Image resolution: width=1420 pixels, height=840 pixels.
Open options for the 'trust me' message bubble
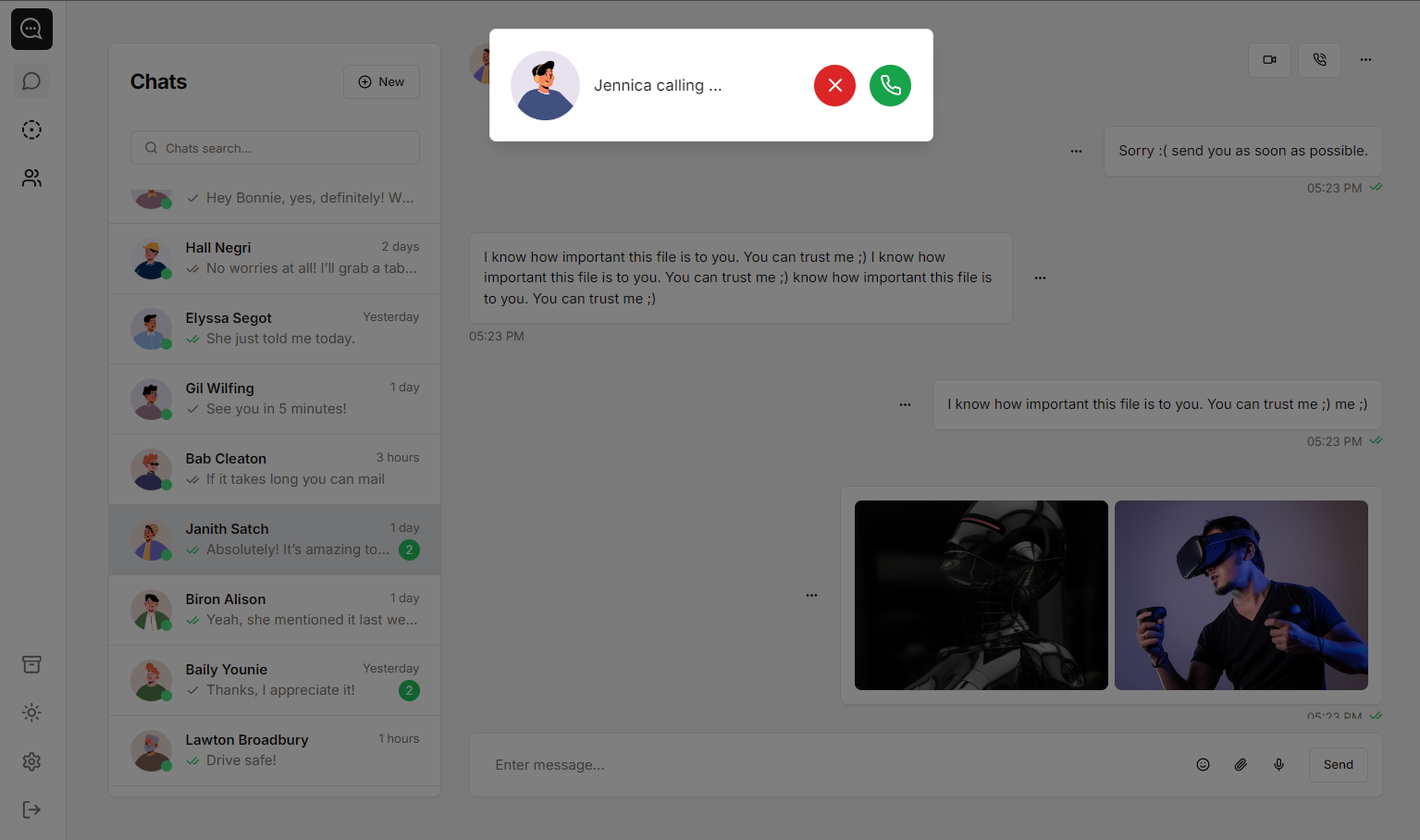pos(1040,277)
